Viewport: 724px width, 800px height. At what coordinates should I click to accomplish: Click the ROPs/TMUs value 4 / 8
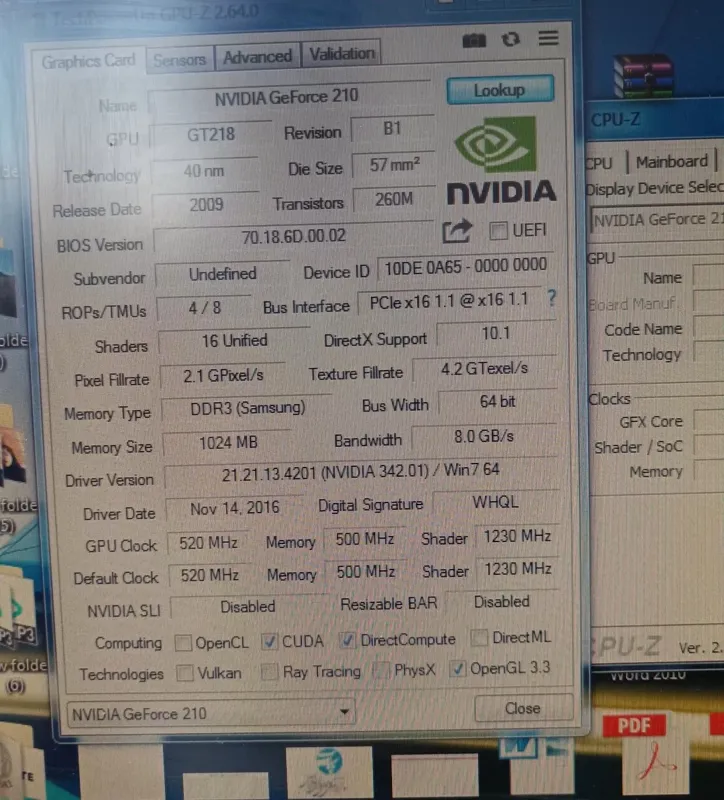[204, 308]
